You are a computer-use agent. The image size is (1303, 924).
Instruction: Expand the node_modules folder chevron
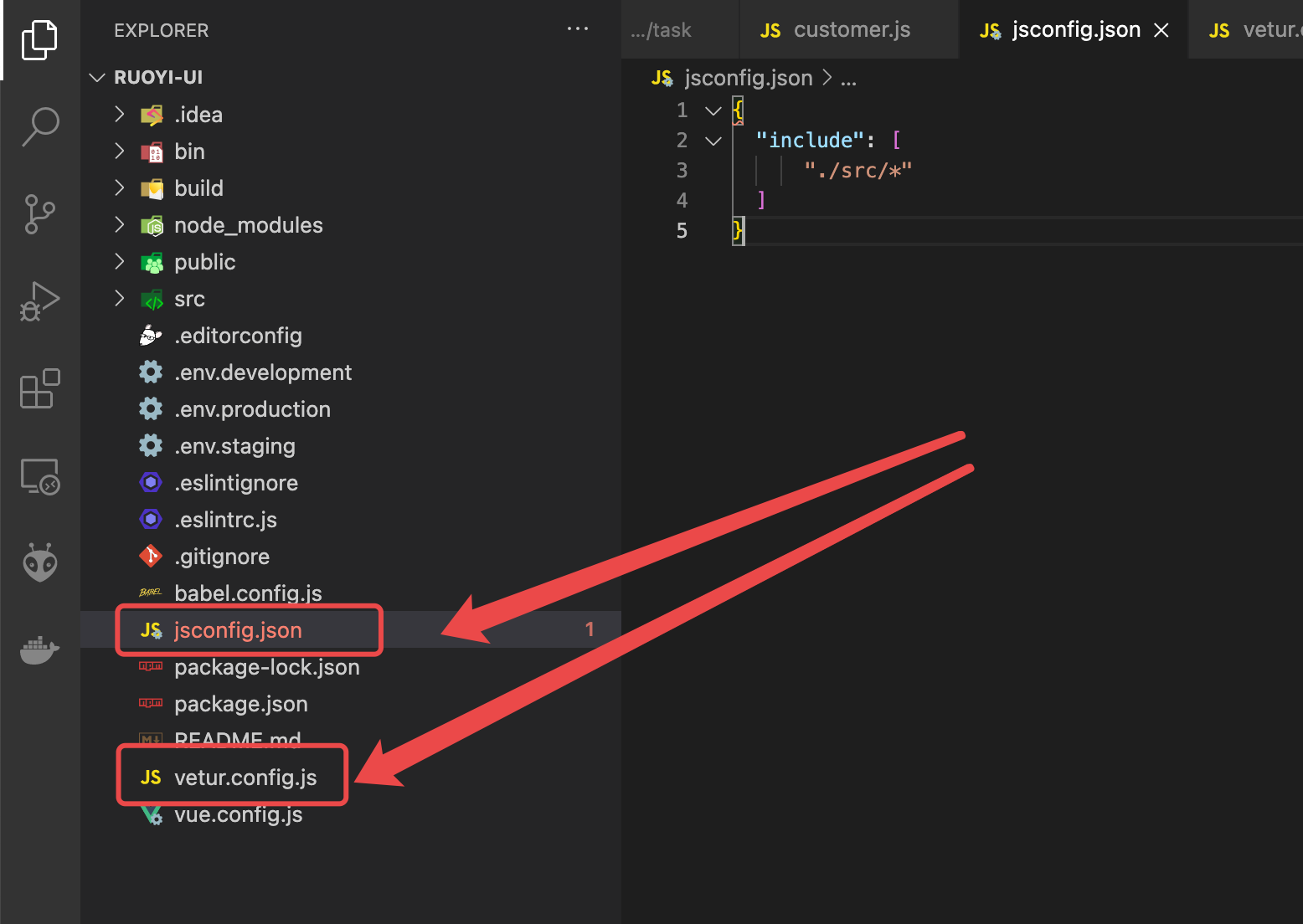tap(119, 225)
